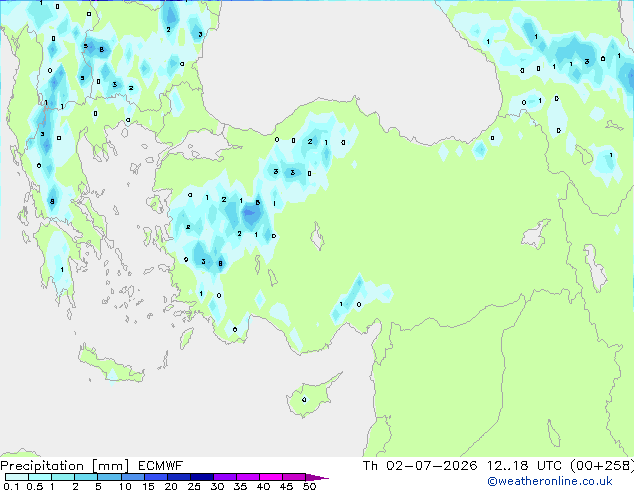
Task: Select the 45 mm magenta legend swatch
Action: click(x=294, y=477)
